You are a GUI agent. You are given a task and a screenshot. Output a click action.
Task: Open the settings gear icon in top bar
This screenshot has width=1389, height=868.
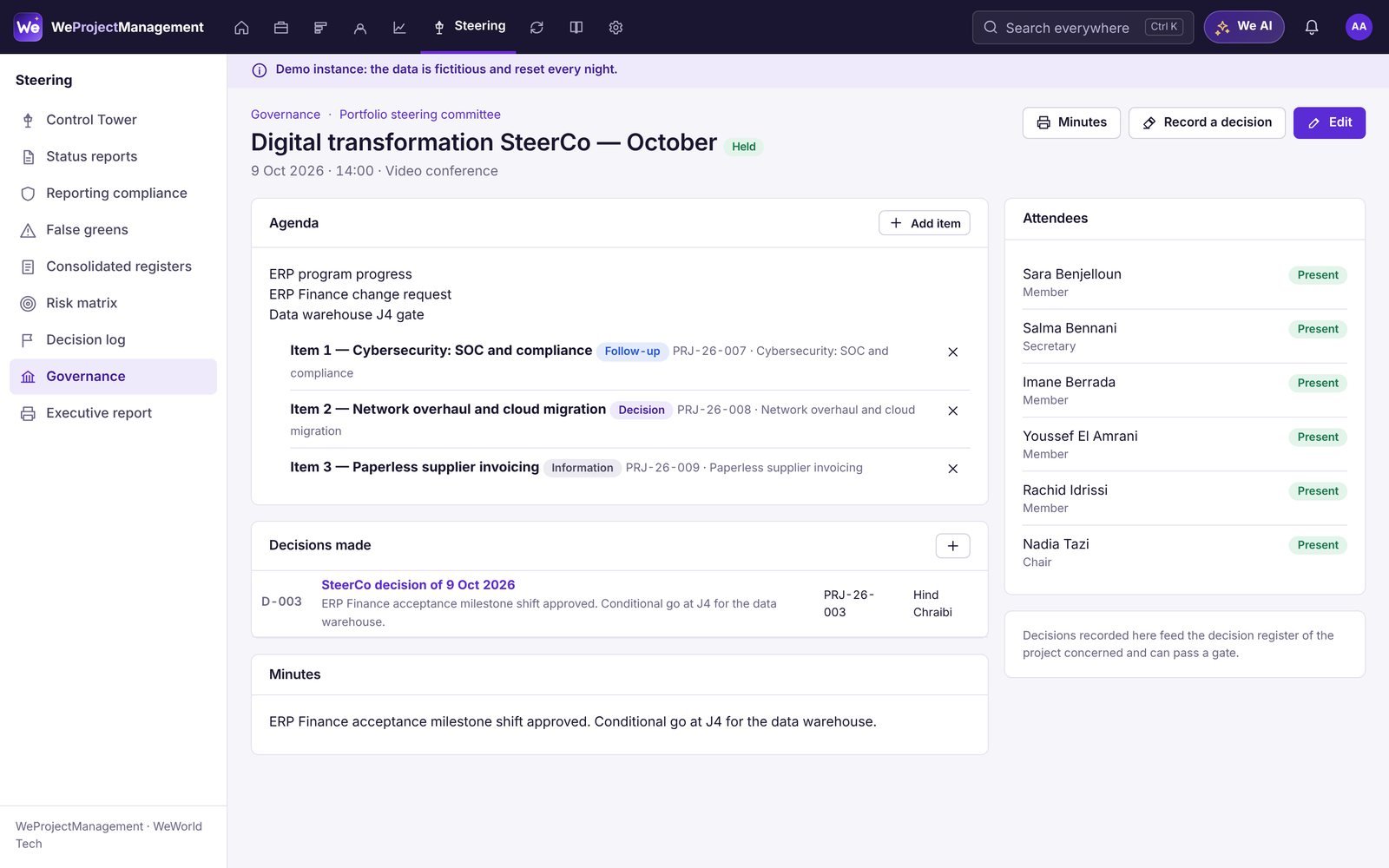[x=616, y=27]
